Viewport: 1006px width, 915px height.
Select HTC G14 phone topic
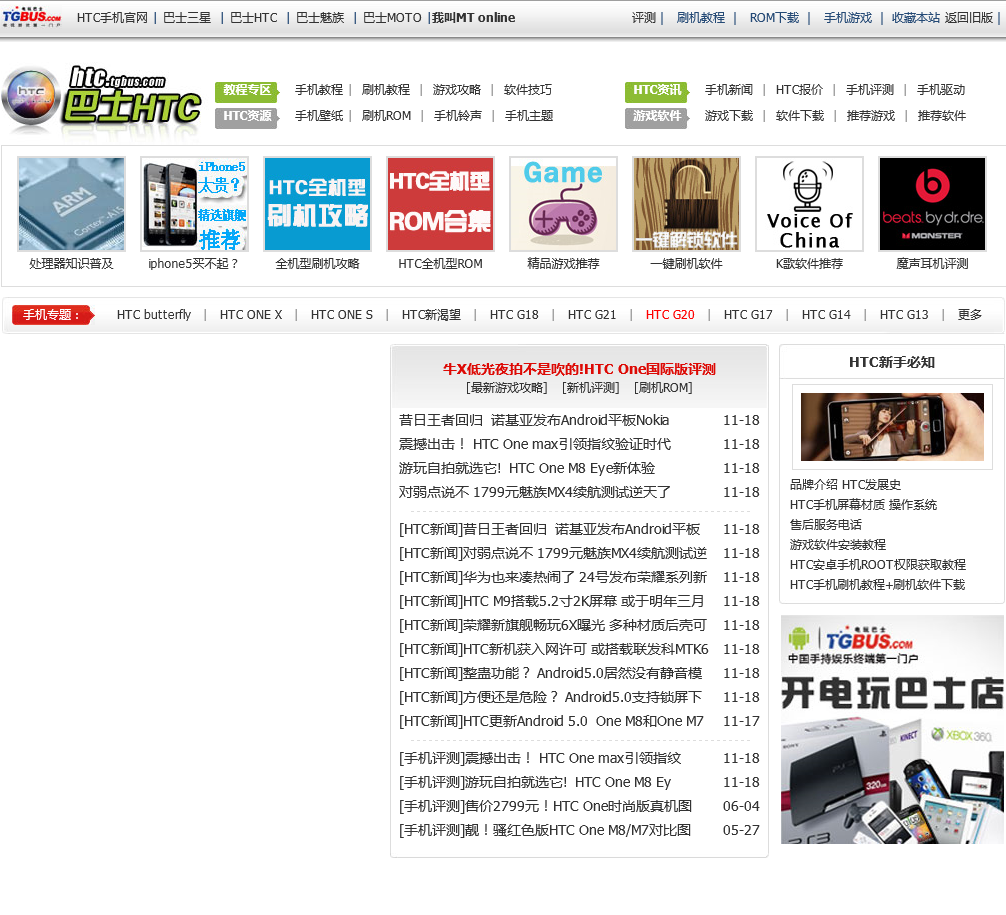tap(826, 315)
